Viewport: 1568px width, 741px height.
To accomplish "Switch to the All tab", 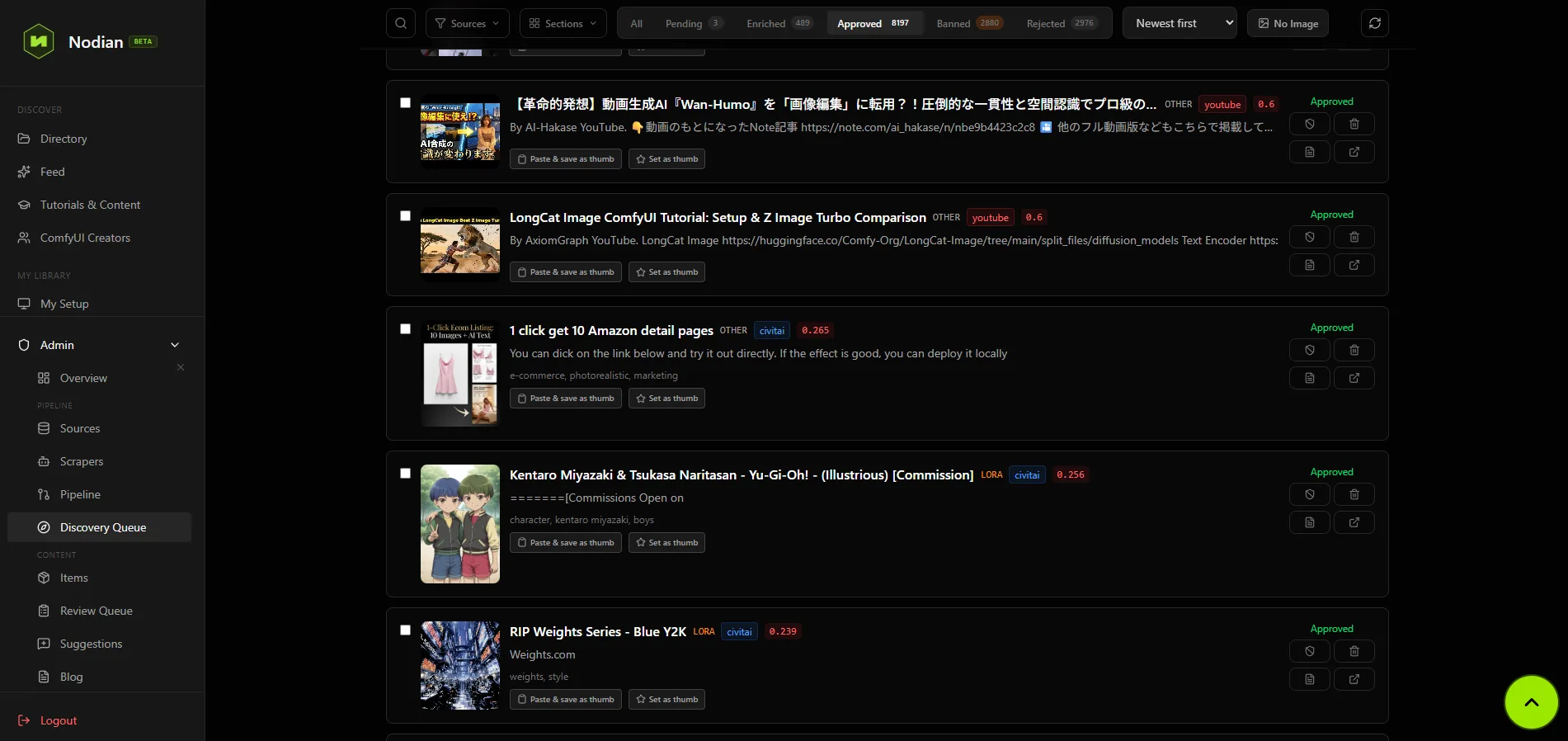I will tap(637, 23).
